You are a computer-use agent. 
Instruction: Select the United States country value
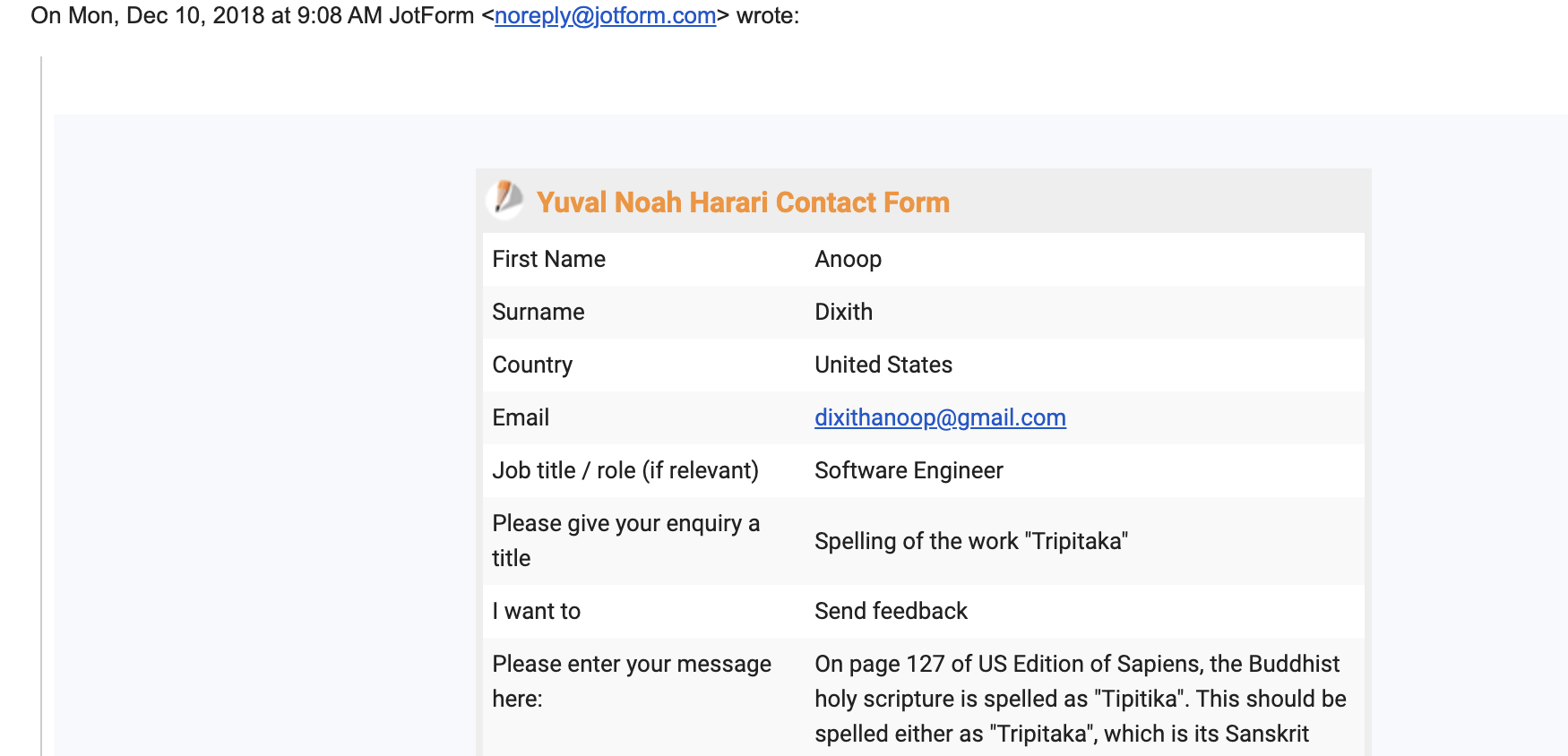883,365
